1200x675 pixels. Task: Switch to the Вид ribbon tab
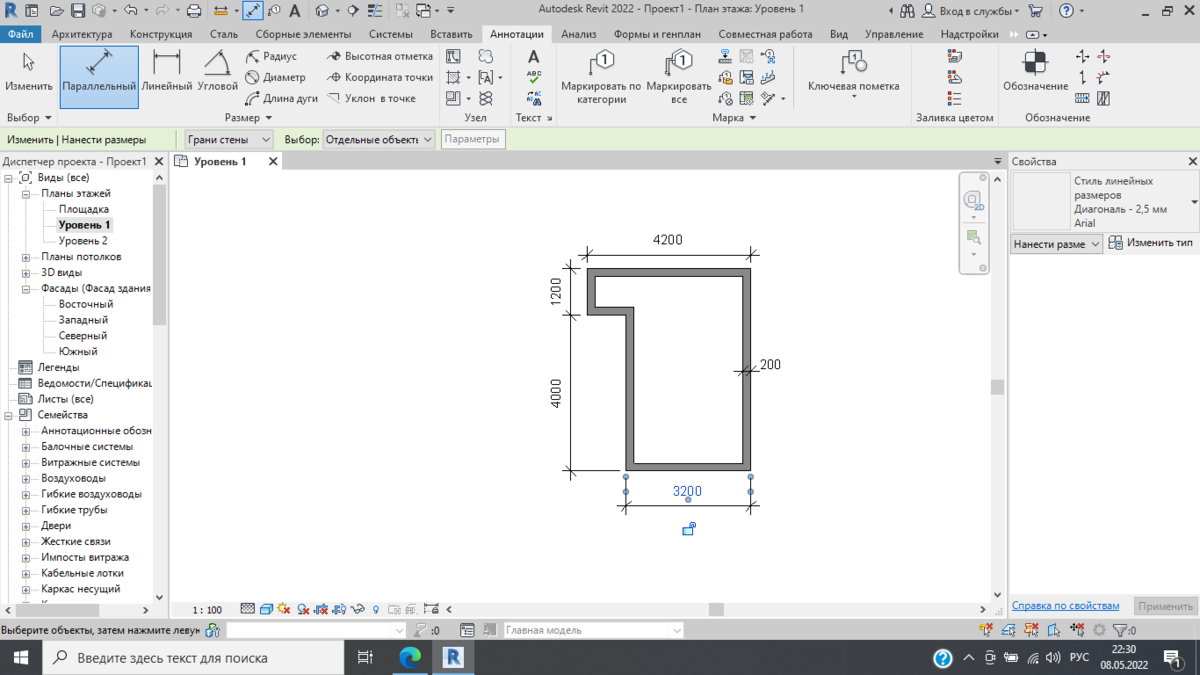coord(839,34)
